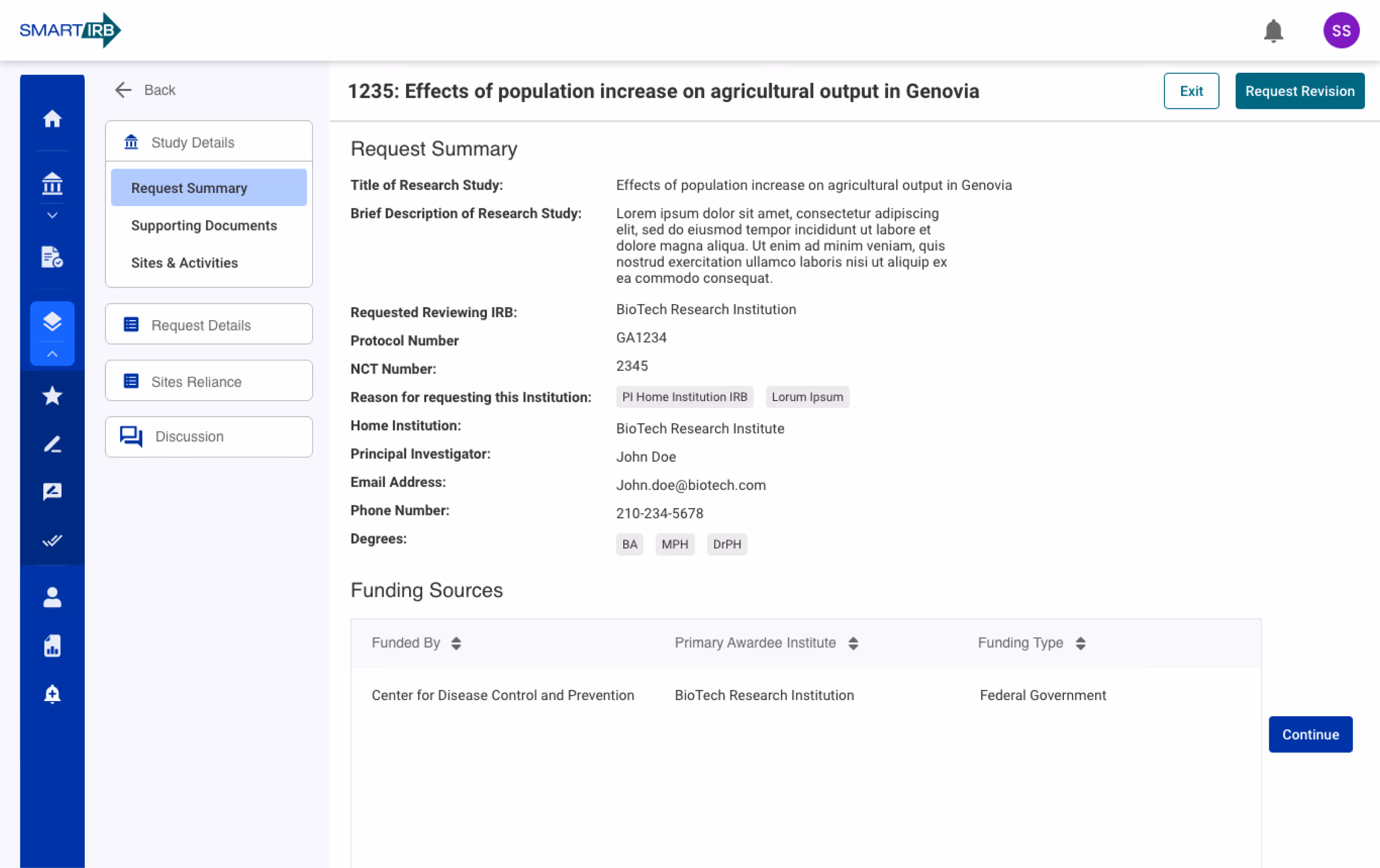Open the document-check icon in sidebar
Screen dimensions: 1380x868
(52, 257)
